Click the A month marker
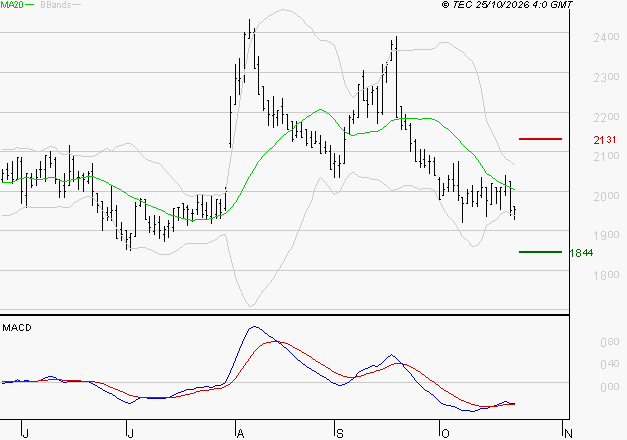This screenshot has width=627, height=440. [240, 433]
